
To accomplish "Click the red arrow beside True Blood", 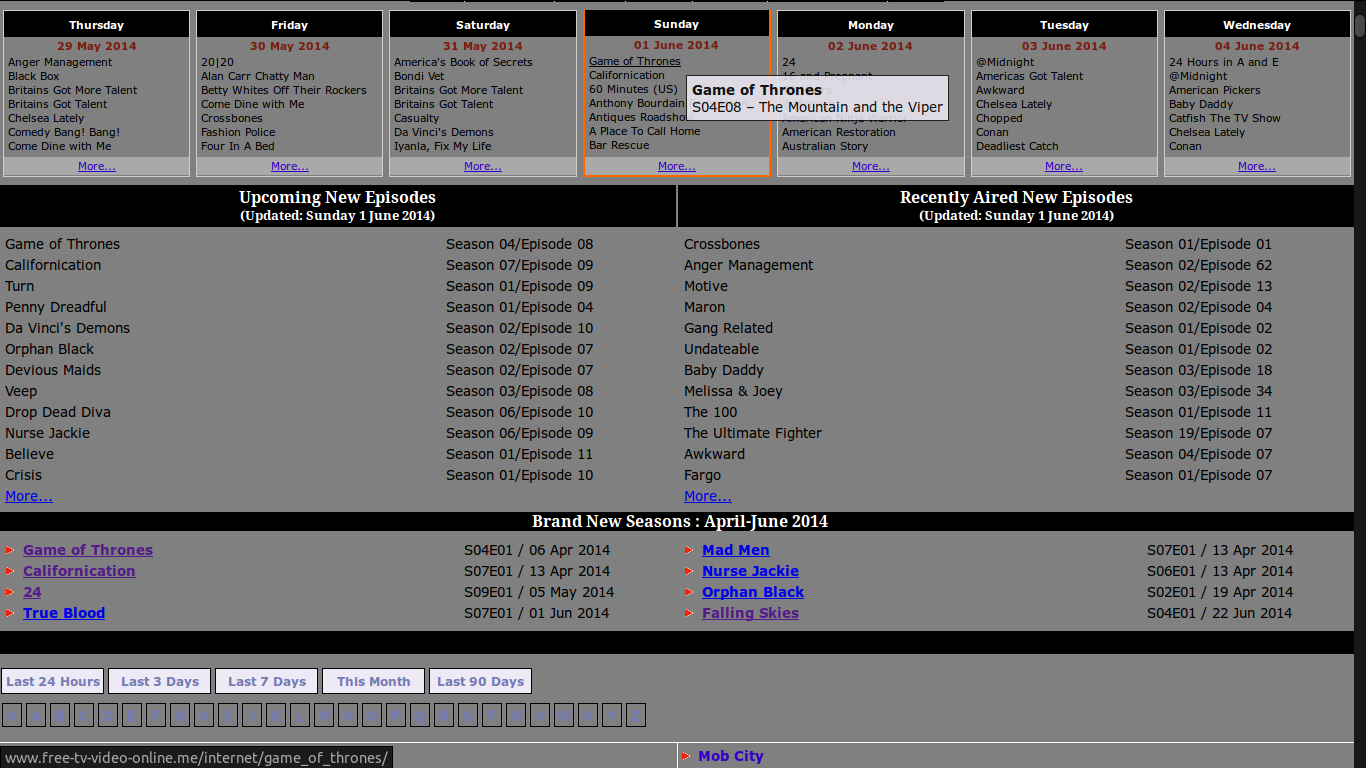I will coord(9,613).
